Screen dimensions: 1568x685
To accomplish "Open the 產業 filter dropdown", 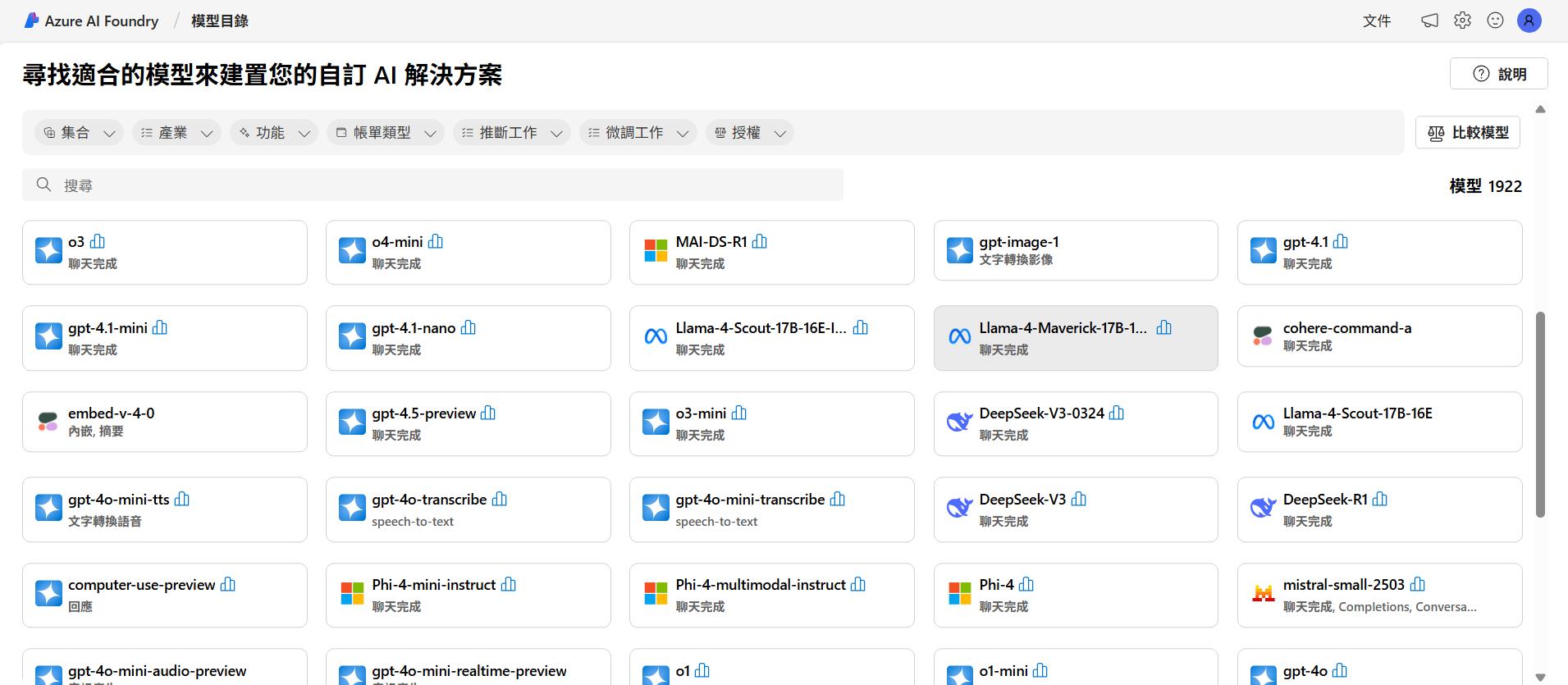I will click(176, 133).
